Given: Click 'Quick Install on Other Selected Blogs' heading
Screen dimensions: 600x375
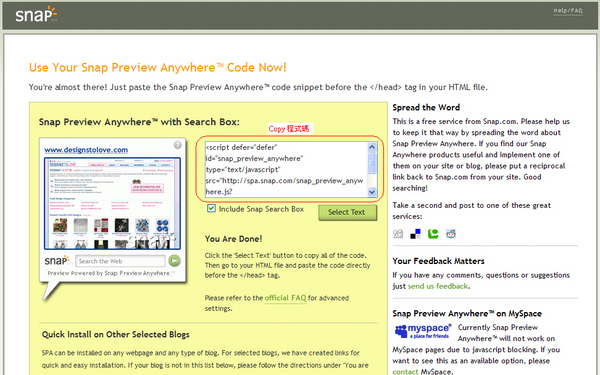Looking at the screenshot, I should (x=116, y=334).
